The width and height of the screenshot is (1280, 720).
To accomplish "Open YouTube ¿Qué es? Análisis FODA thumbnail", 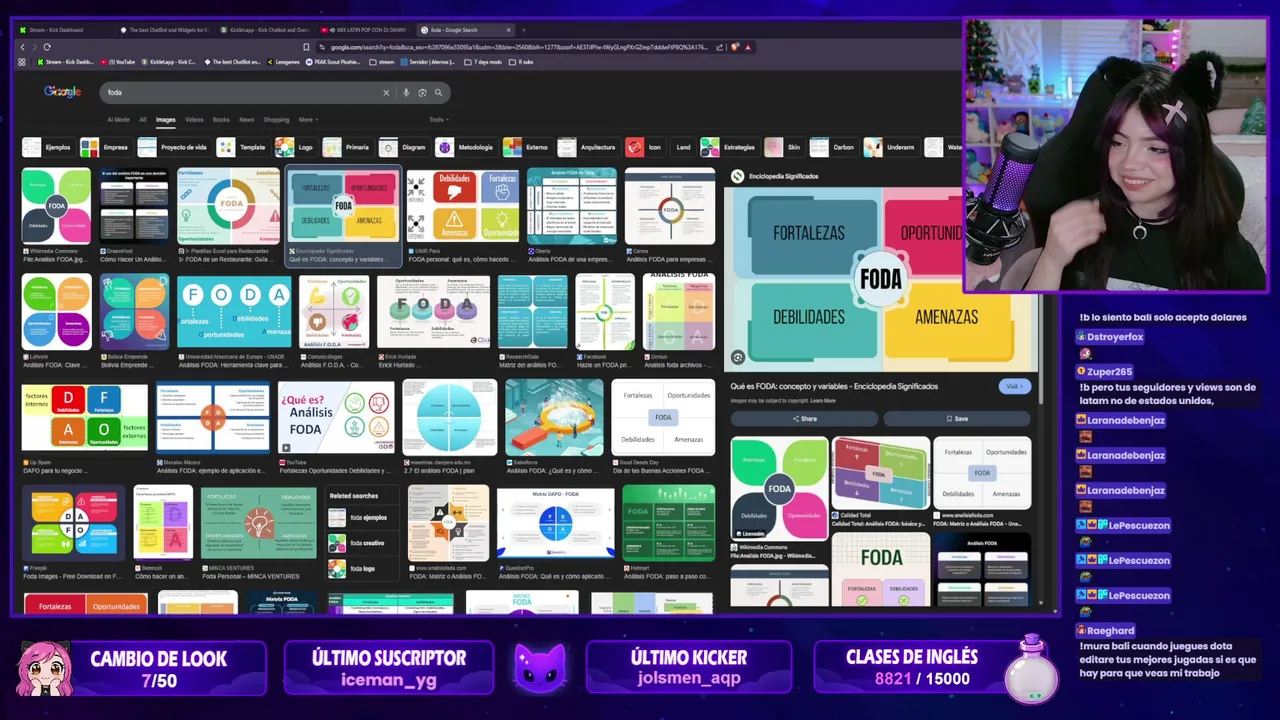I will pos(336,418).
